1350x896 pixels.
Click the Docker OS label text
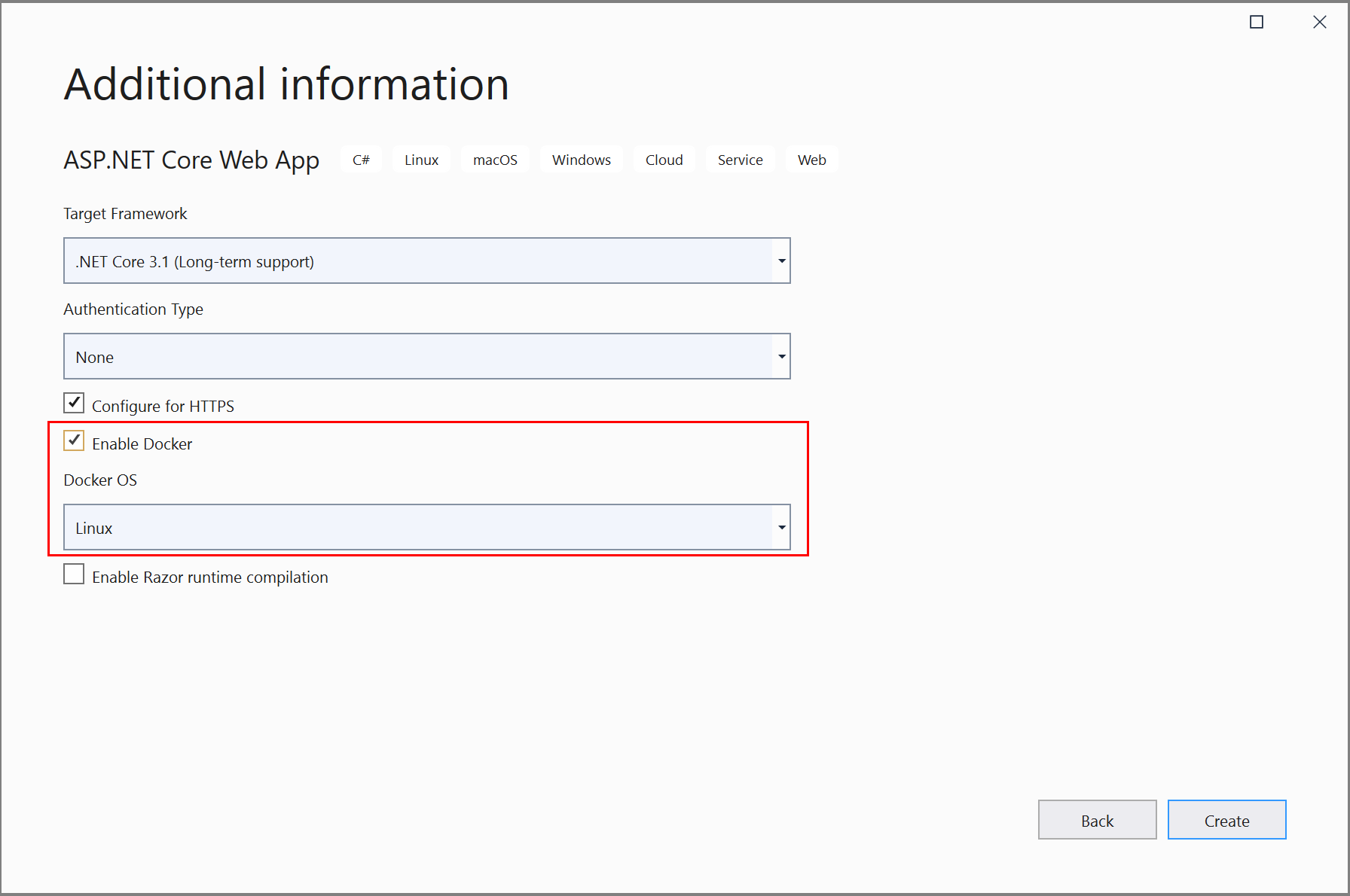tap(100, 480)
